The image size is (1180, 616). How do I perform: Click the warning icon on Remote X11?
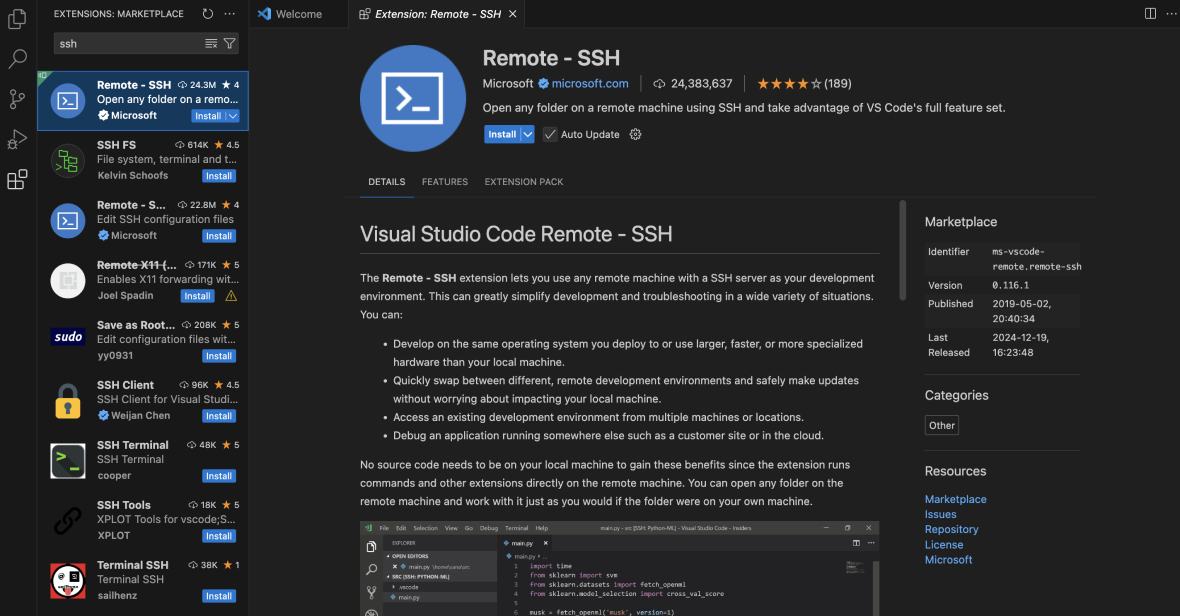[x=231, y=296]
